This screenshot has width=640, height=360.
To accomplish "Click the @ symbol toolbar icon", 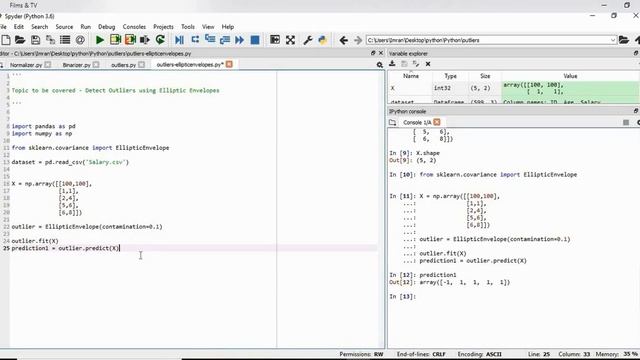I will tap(80, 40).
